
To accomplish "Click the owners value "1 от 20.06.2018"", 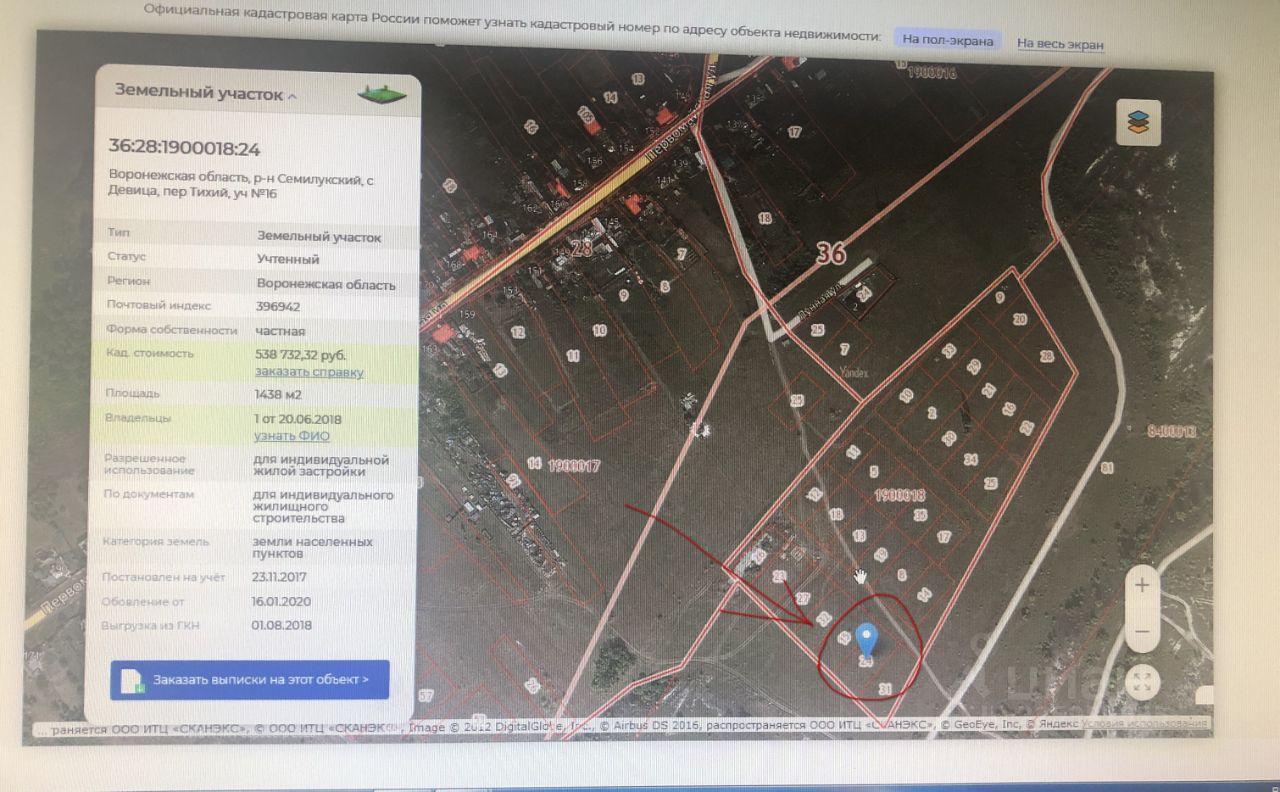I will [x=298, y=419].
